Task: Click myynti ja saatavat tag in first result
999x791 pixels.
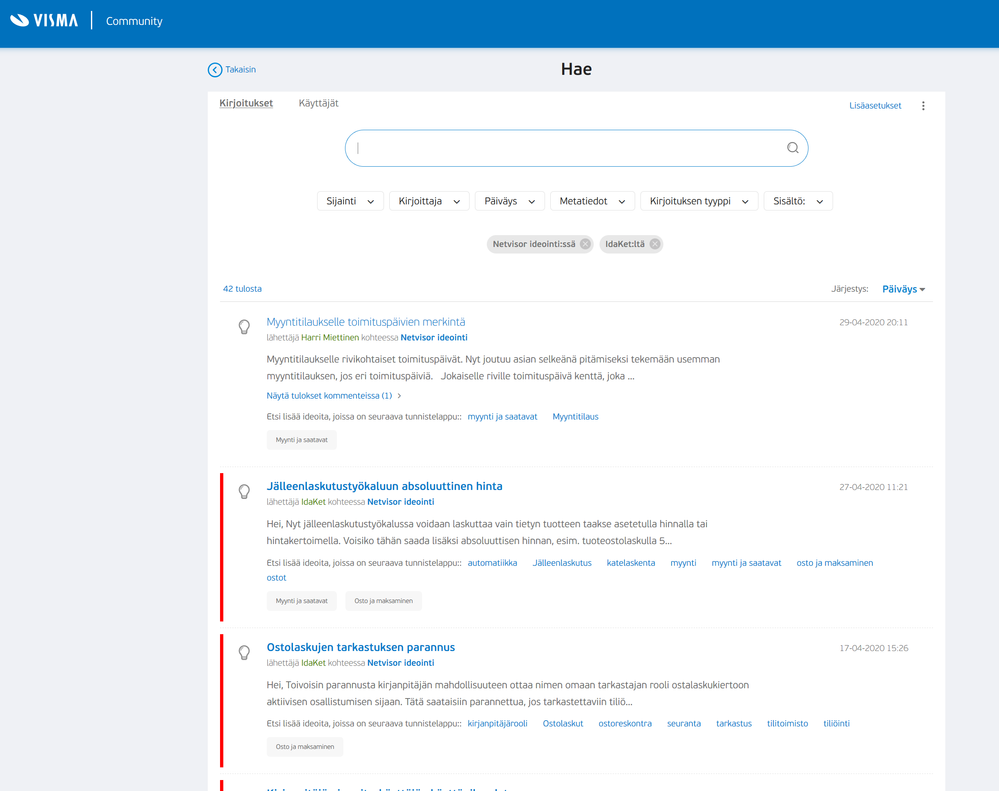Action: coord(502,417)
